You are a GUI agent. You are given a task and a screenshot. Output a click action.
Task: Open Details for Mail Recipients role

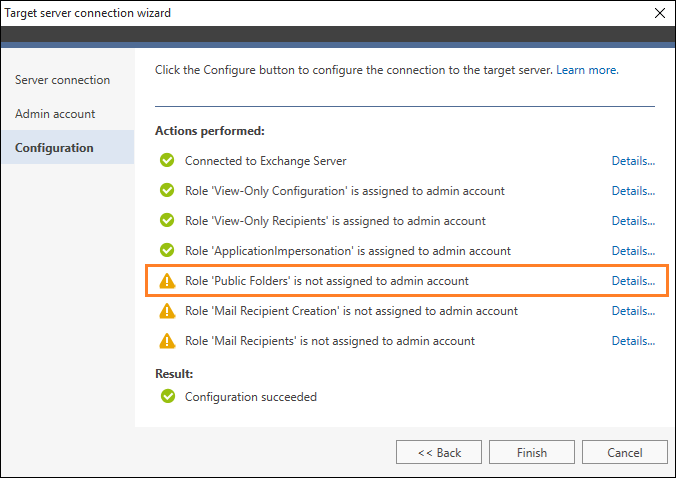633,341
